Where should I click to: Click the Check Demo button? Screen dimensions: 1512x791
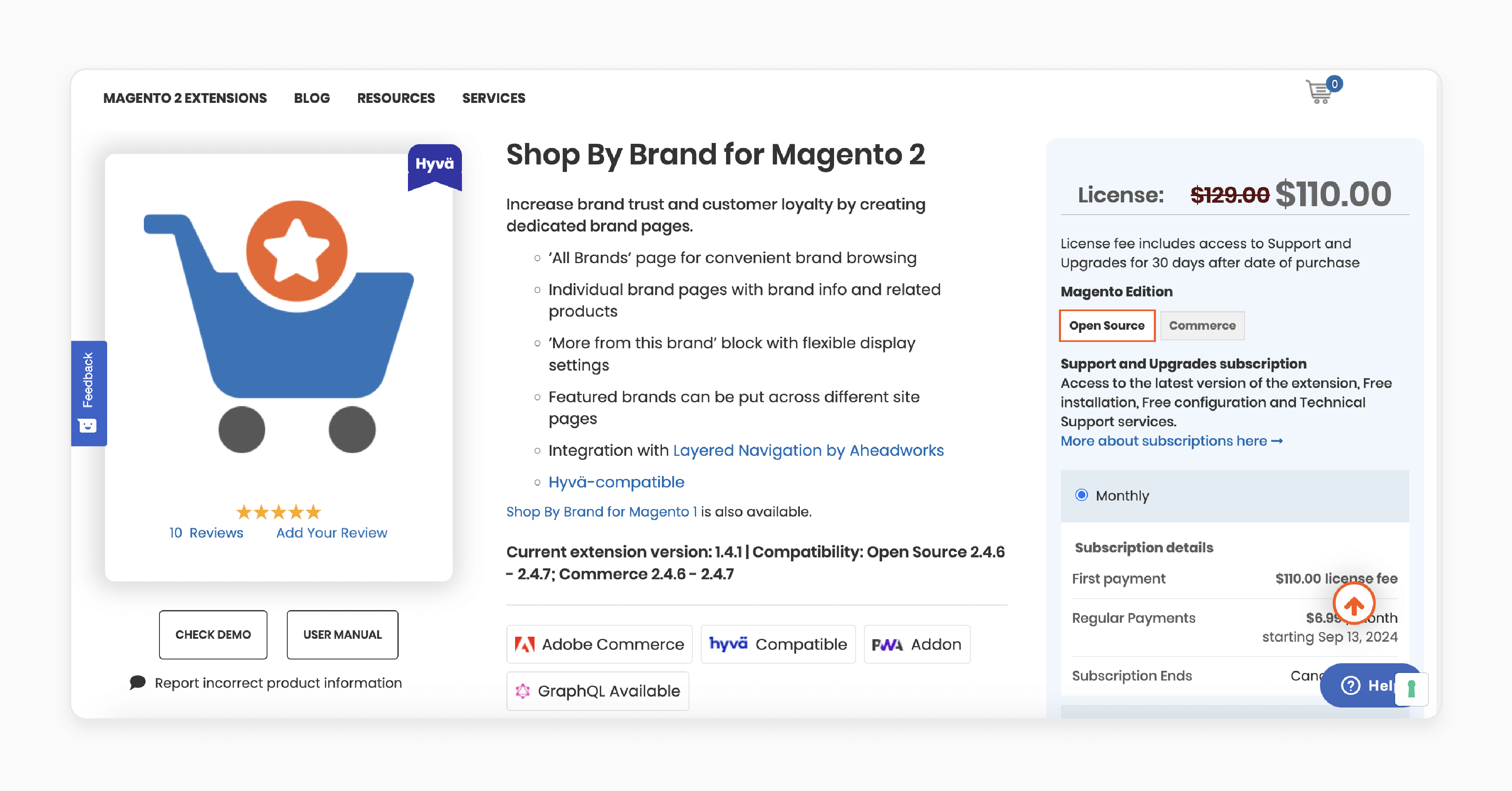click(213, 635)
